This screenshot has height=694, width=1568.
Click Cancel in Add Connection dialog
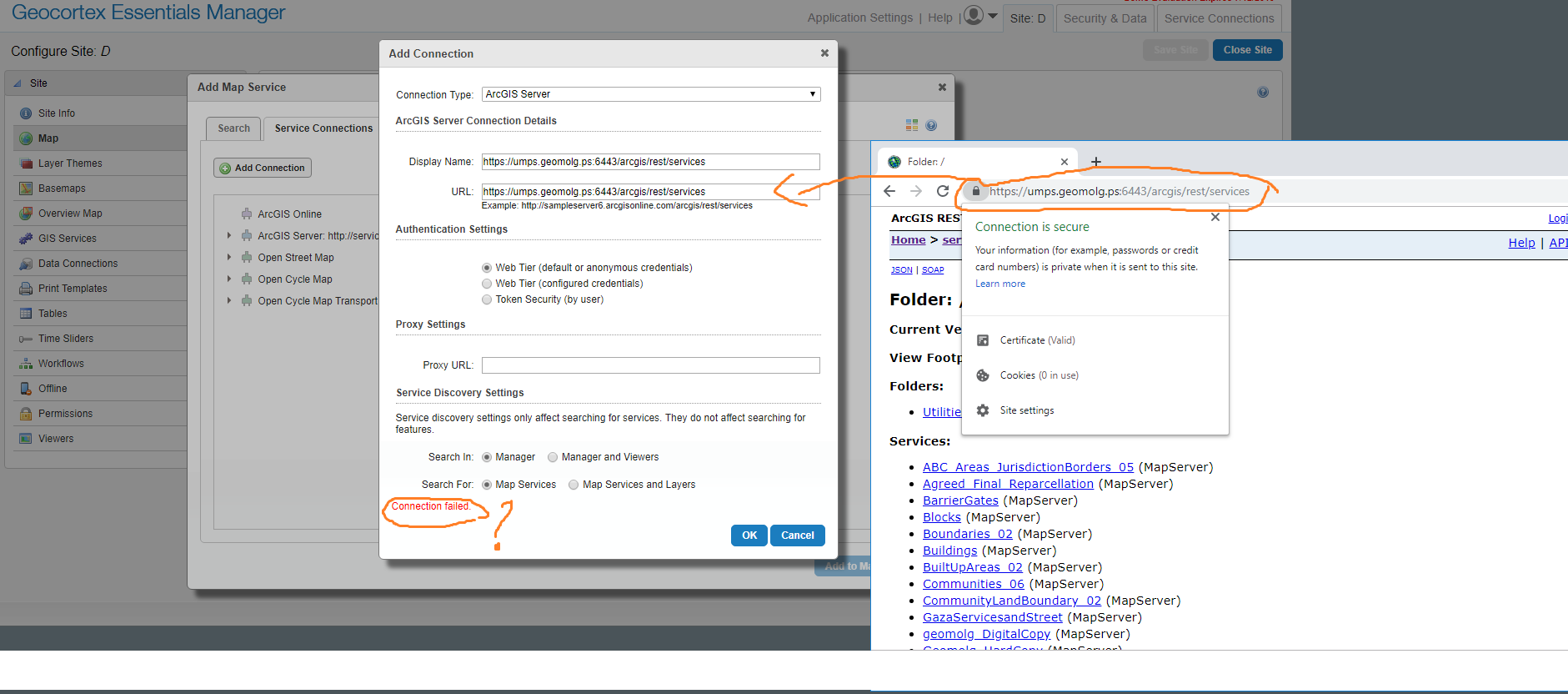click(798, 536)
